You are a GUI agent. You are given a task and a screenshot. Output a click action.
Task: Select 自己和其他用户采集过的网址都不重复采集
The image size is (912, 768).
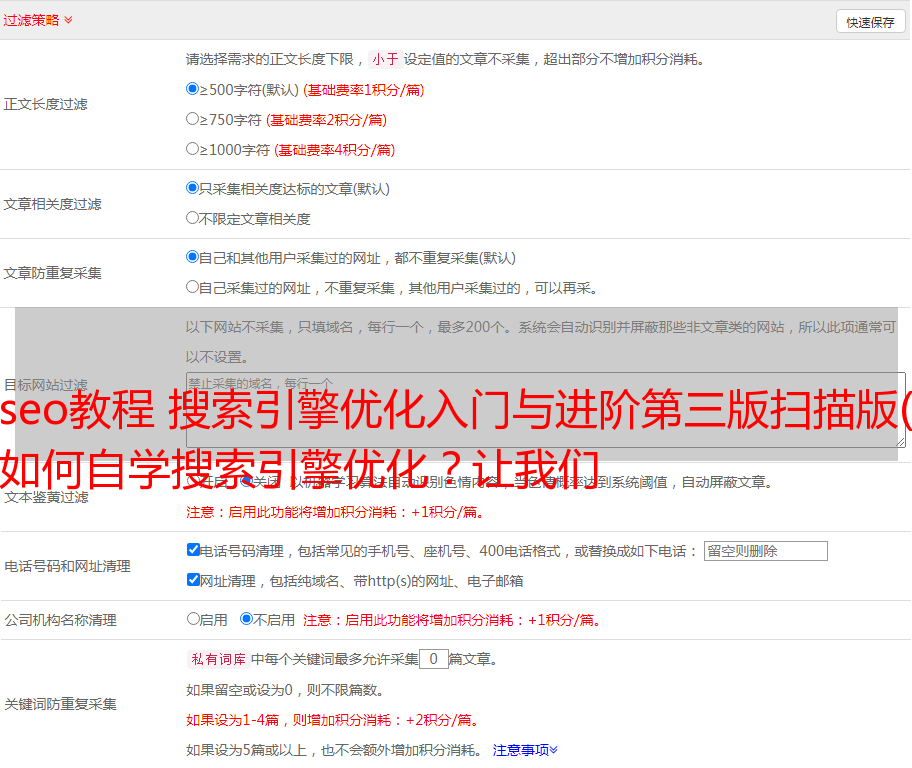[x=193, y=257]
